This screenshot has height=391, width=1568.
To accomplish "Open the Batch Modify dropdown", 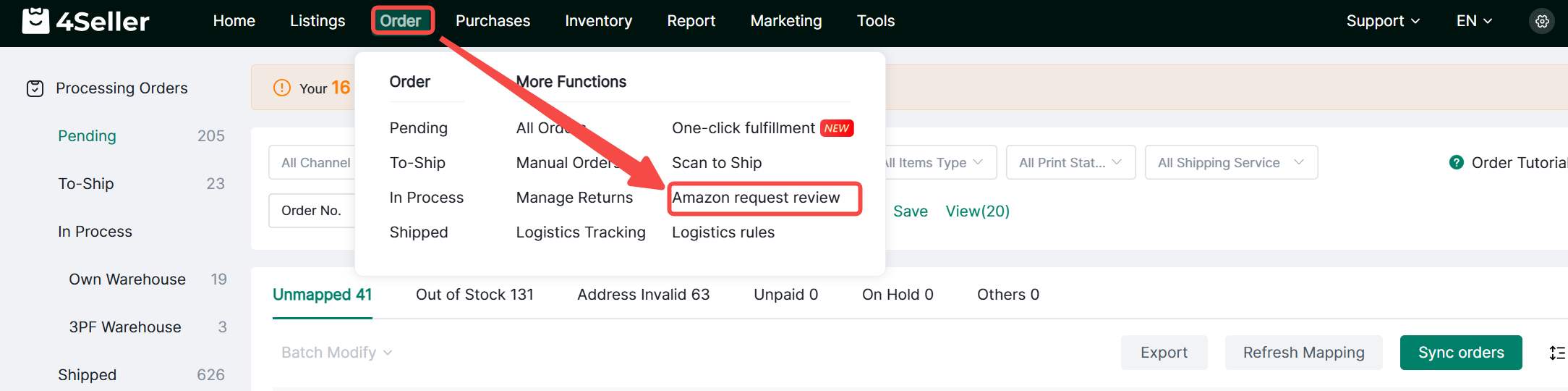I will [336, 353].
